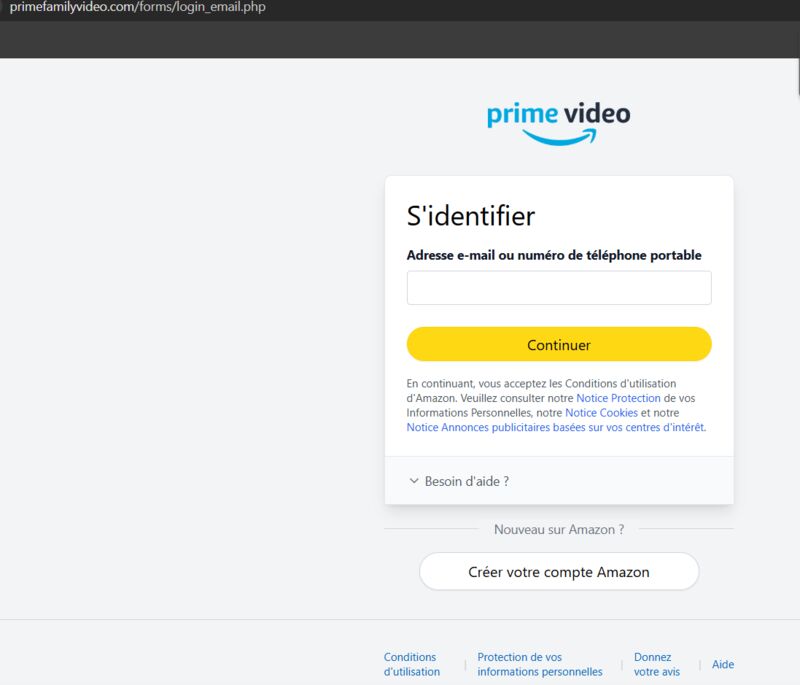
Task: Open Conditions d'utilisation footer link
Action: 412,664
